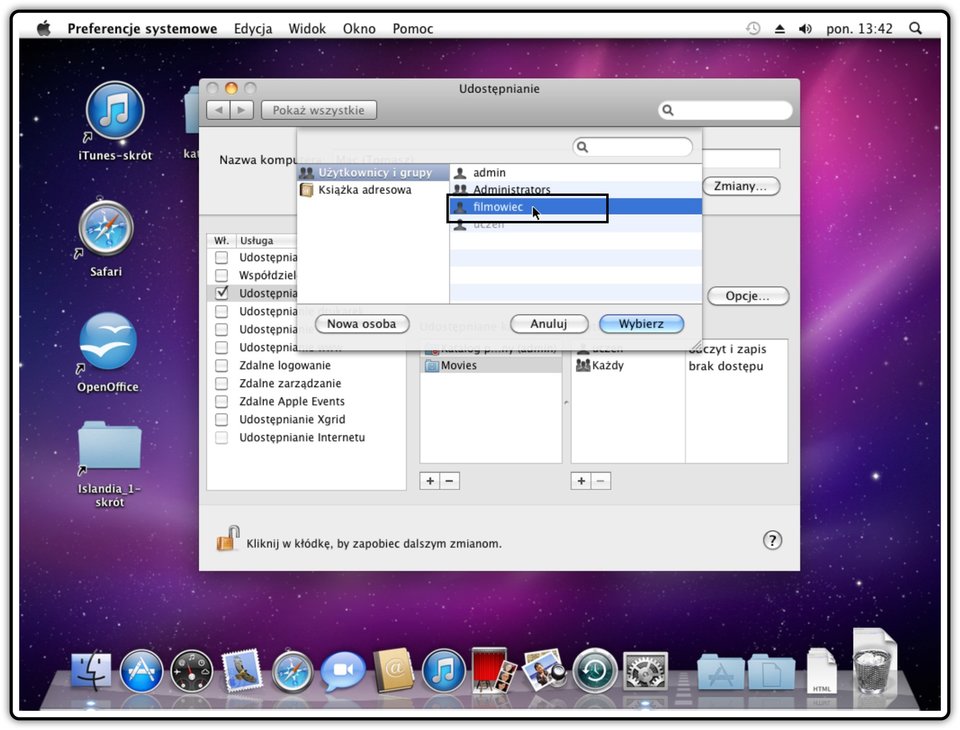Click the Wybierz button
Screen dimensions: 960x730
tap(641, 324)
